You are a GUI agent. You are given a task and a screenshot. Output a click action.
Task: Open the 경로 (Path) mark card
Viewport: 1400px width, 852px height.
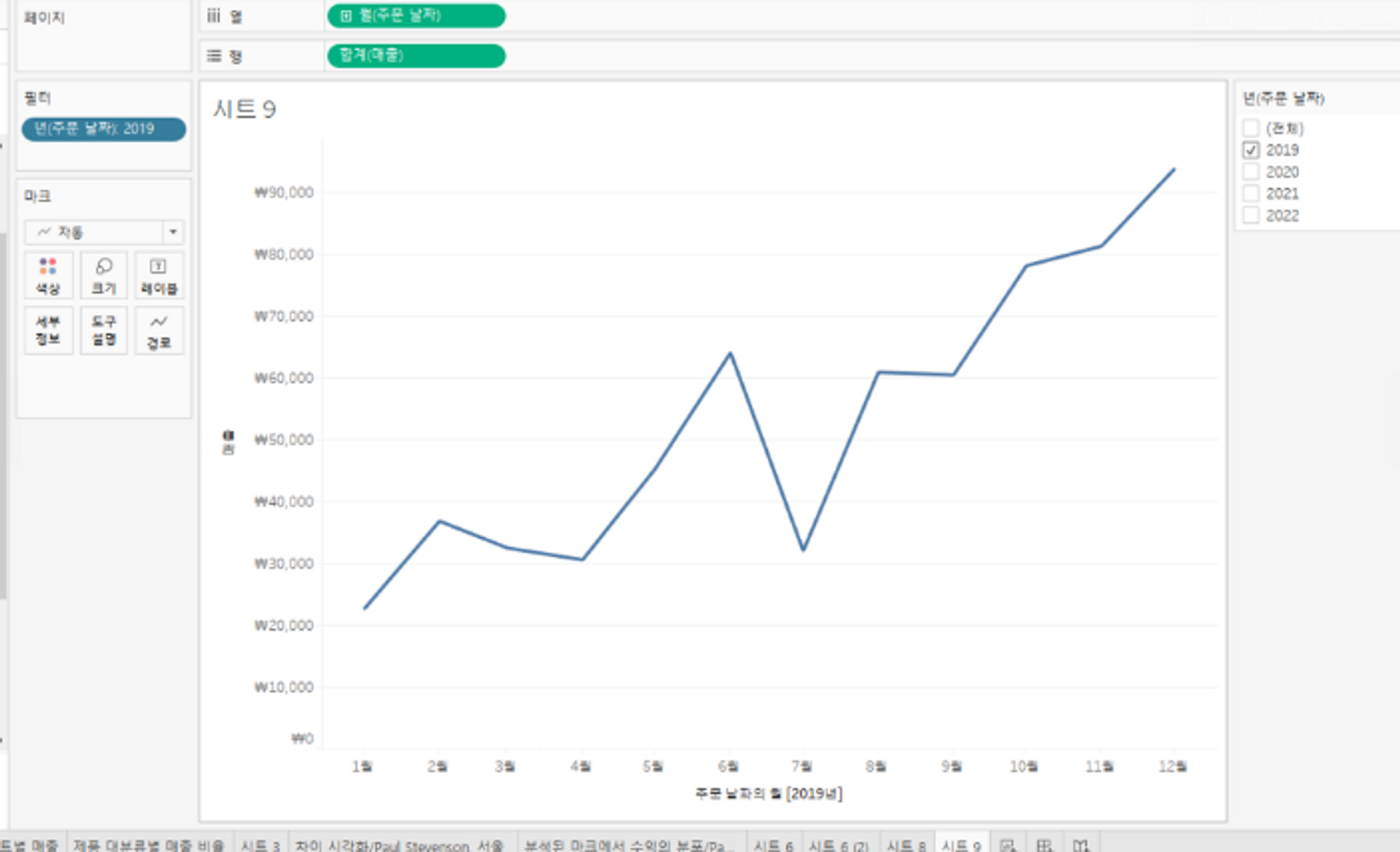pos(159,330)
